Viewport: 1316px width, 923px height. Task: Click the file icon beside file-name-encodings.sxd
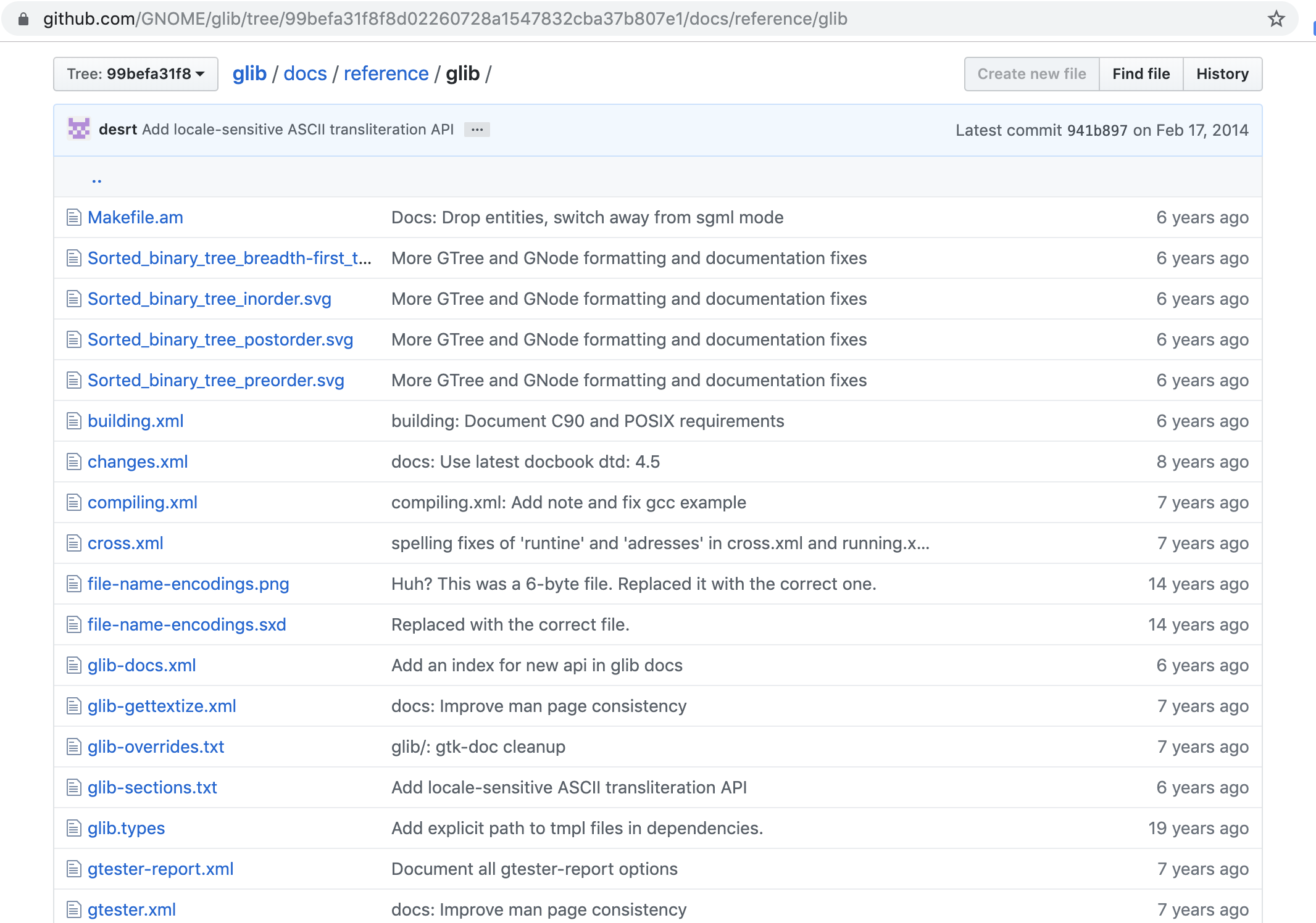[74, 625]
